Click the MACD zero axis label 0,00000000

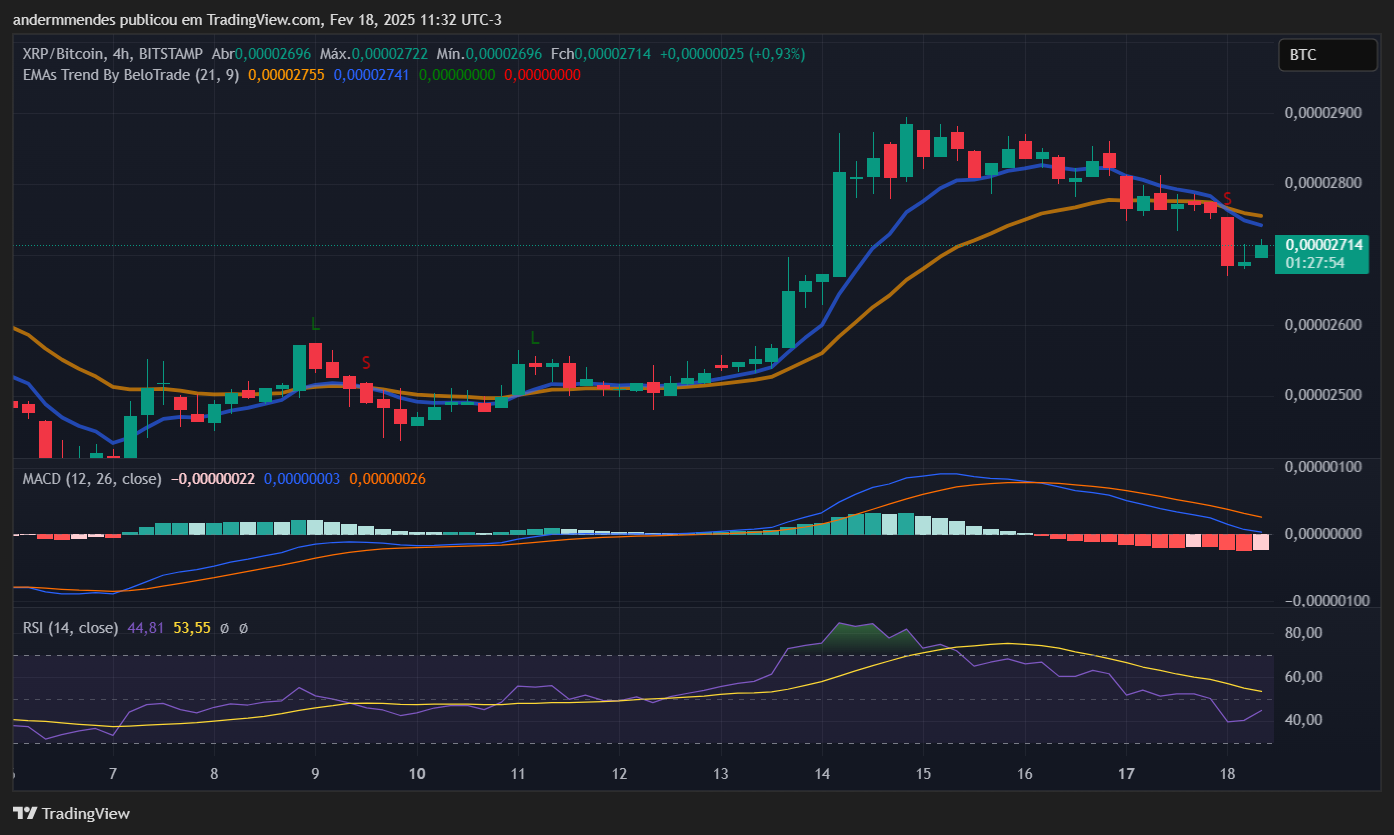[1323, 534]
